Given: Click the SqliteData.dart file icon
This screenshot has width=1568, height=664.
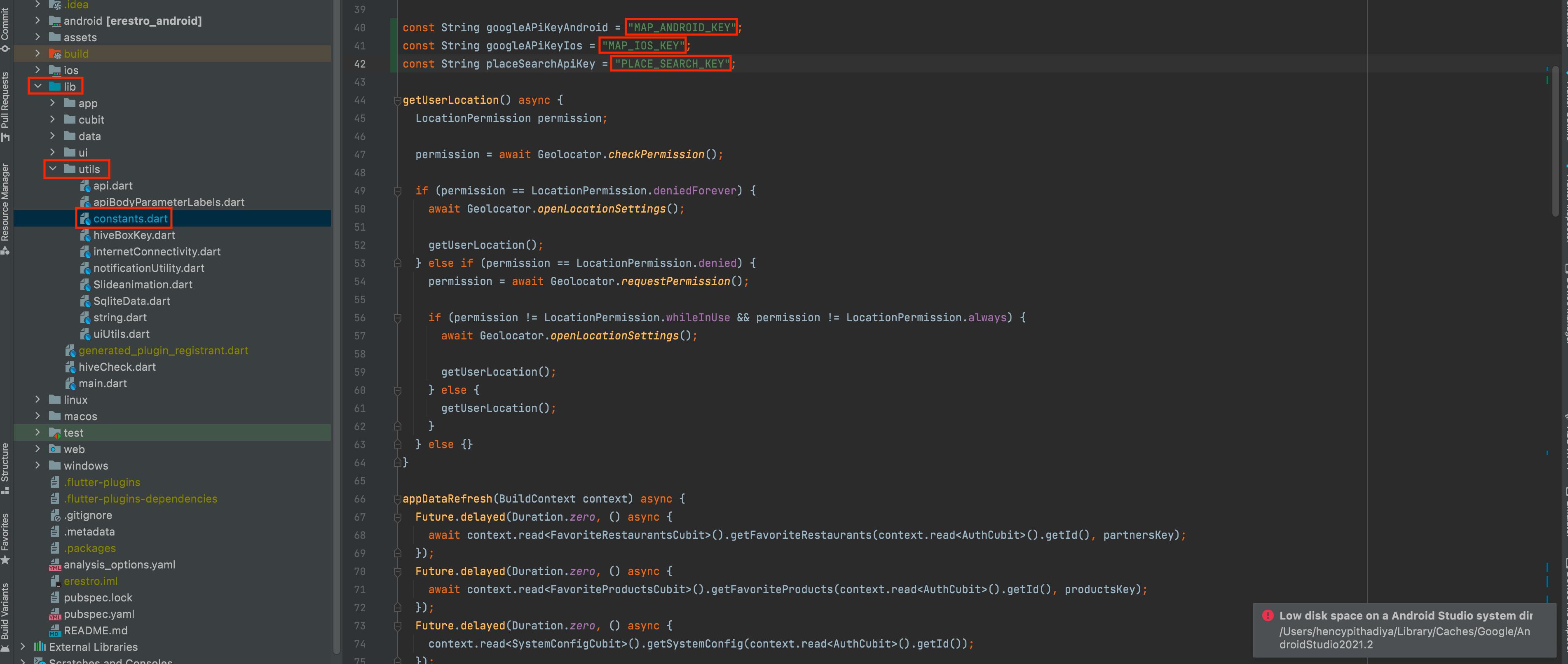Looking at the screenshot, I should [84, 301].
